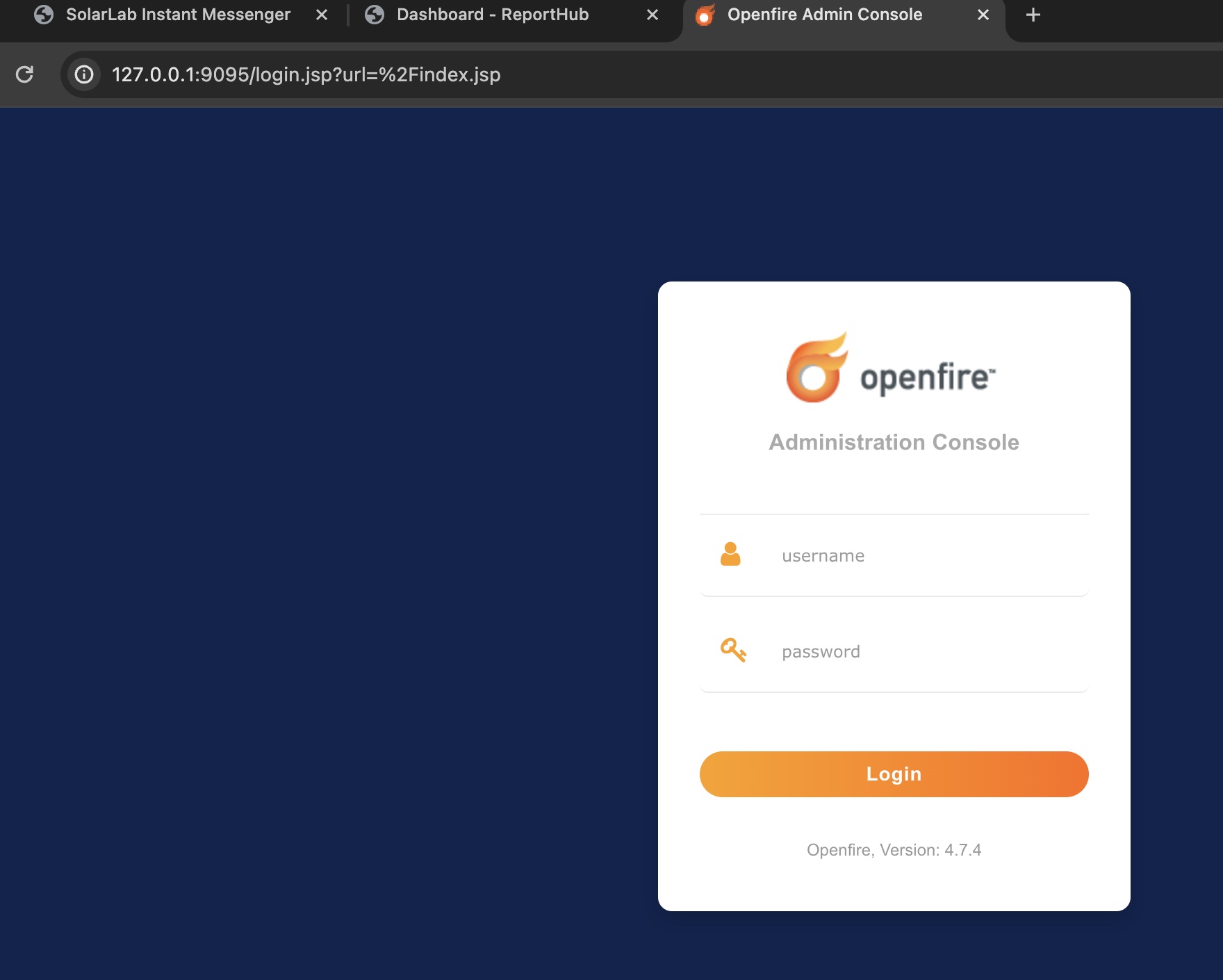Image resolution: width=1223 pixels, height=980 pixels.
Task: Switch to SolarLab Instant Messenger tab
Action: point(178,15)
